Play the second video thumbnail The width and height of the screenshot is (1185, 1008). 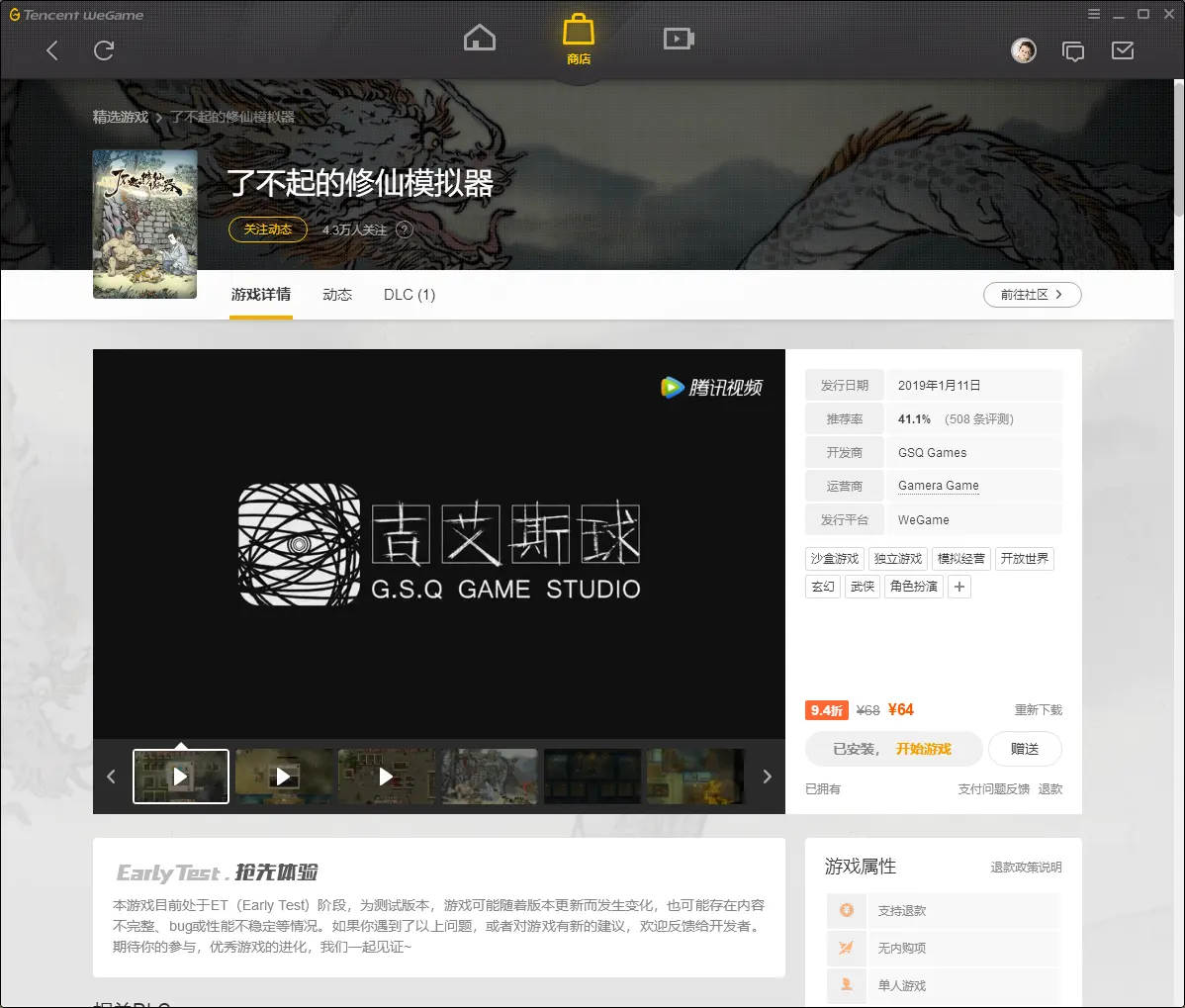tap(284, 776)
